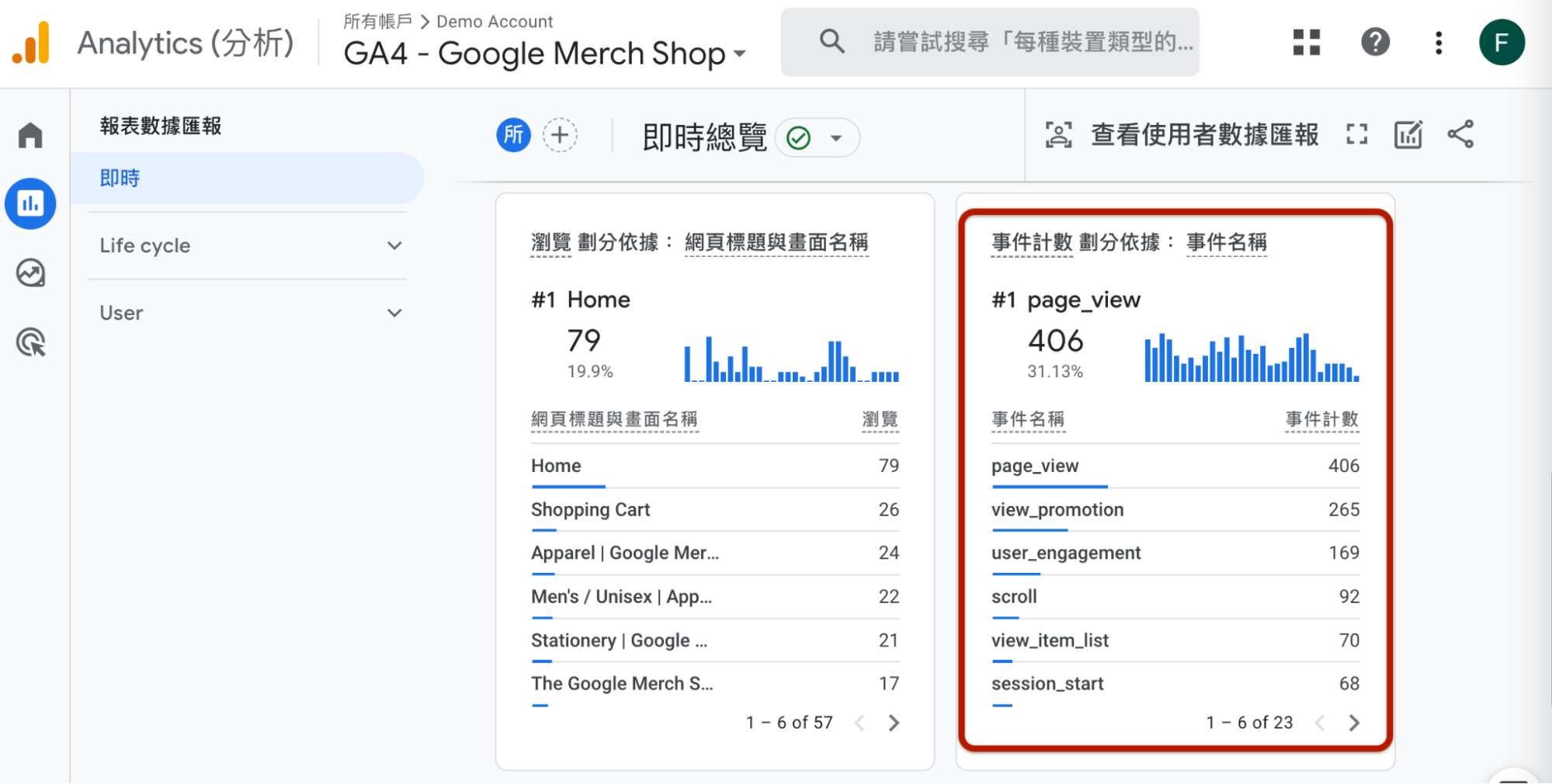Click the #1 Home sparkline chart
Screen dimensions: 1552x784
pos(791,359)
